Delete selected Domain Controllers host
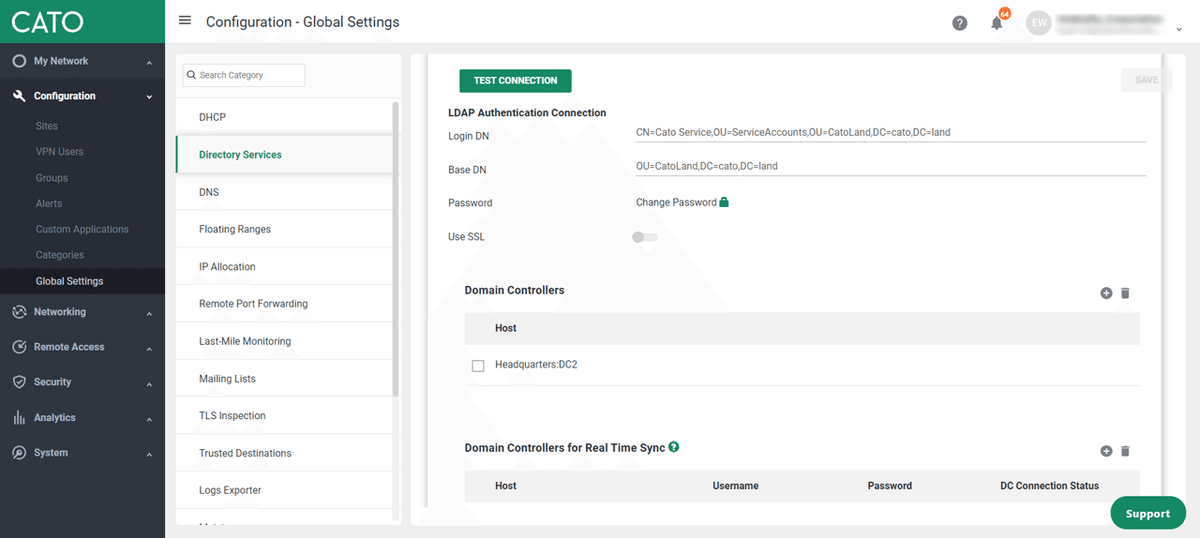1200x538 pixels. pos(1125,293)
